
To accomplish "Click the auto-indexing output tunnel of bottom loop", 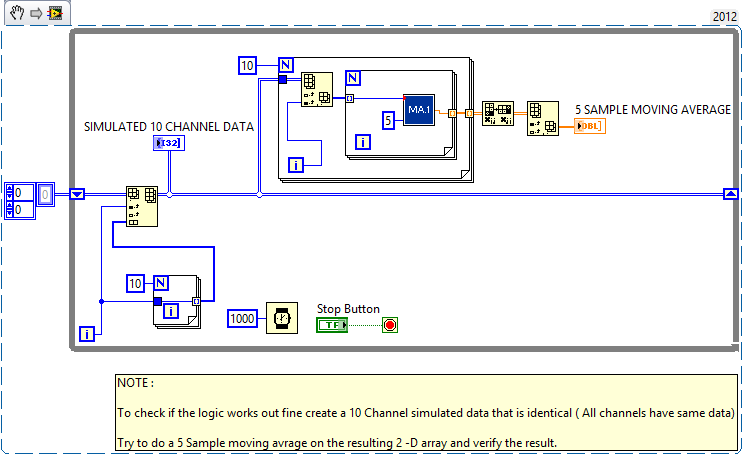I will click(x=196, y=301).
